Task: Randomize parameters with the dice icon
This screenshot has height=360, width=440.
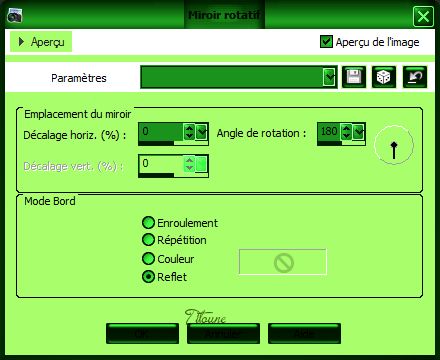Action: click(x=384, y=77)
